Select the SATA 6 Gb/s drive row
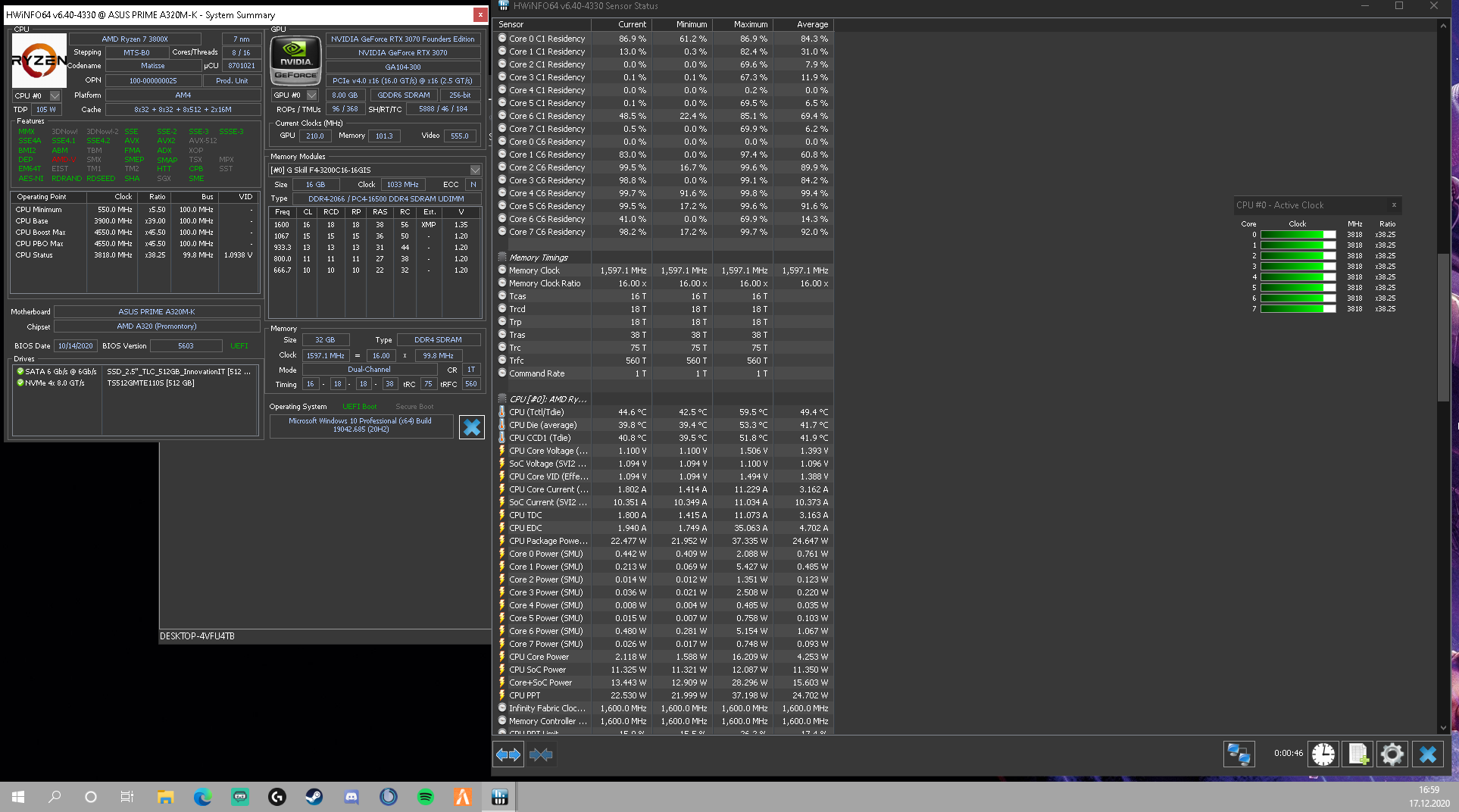 [x=136, y=372]
